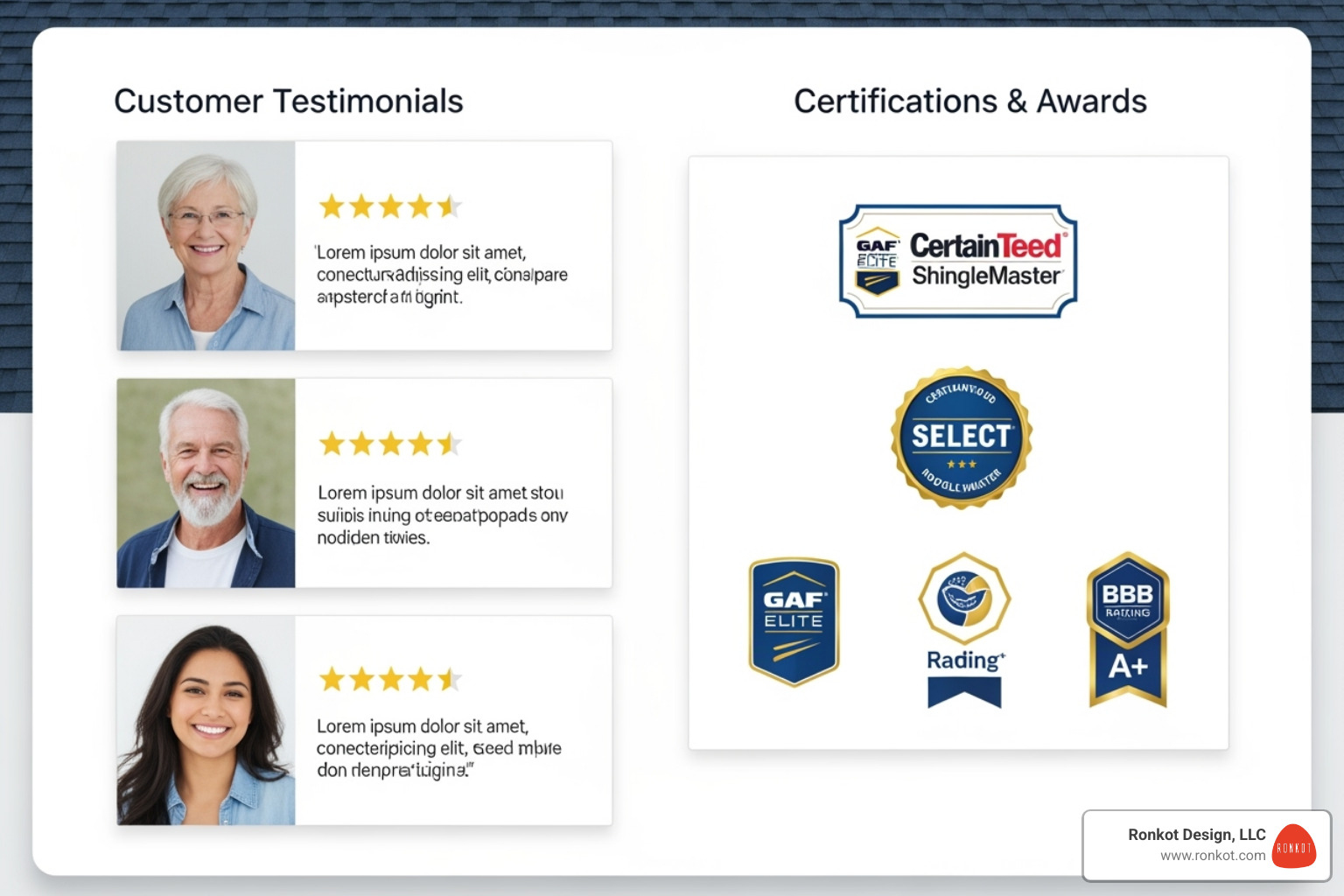Screen dimensions: 1344x896
Task: Click the Ronkot Design, LLC label
Action: click(1196, 835)
